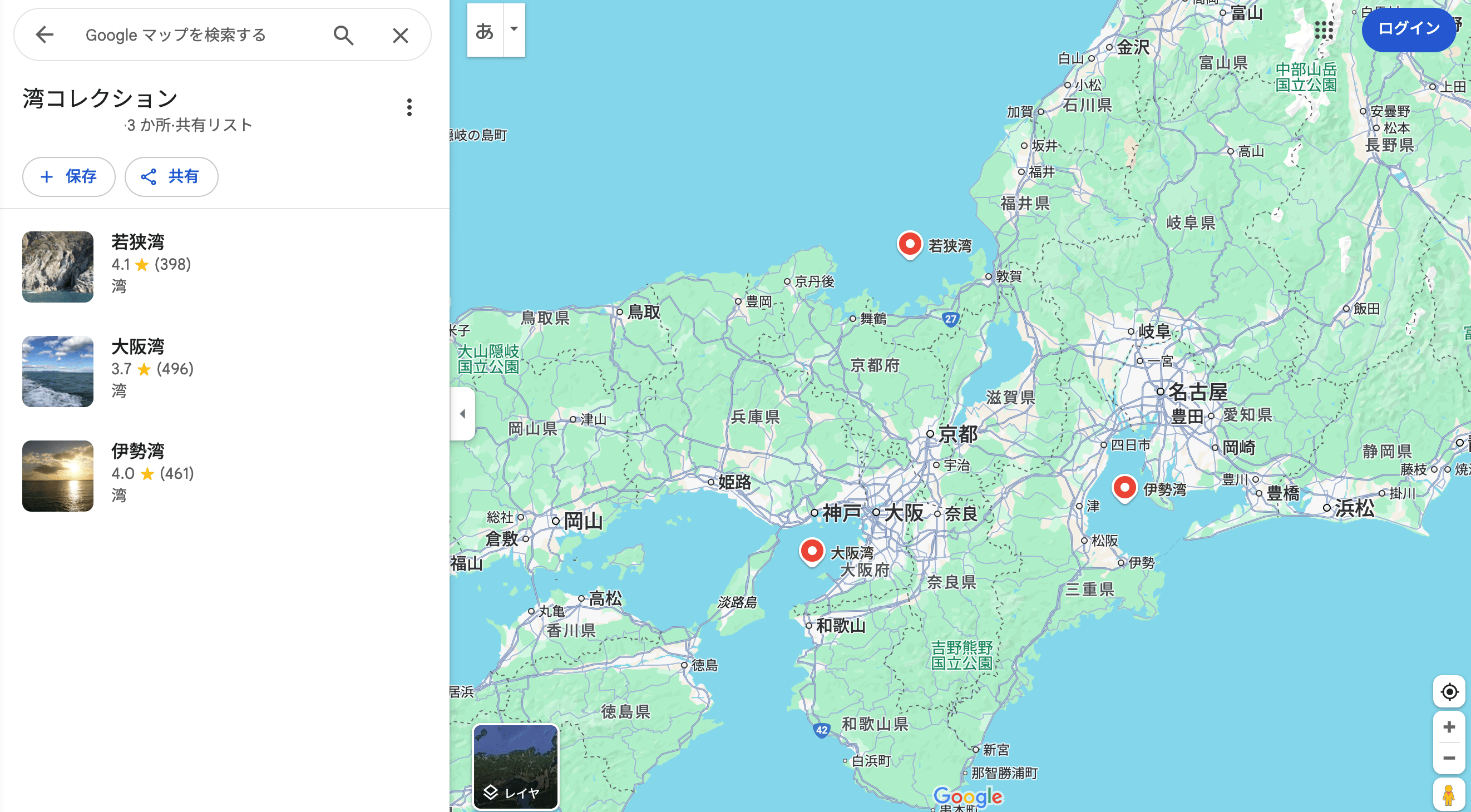Click the back arrow above the search box
This screenshot has height=812, width=1471.
tap(45, 35)
